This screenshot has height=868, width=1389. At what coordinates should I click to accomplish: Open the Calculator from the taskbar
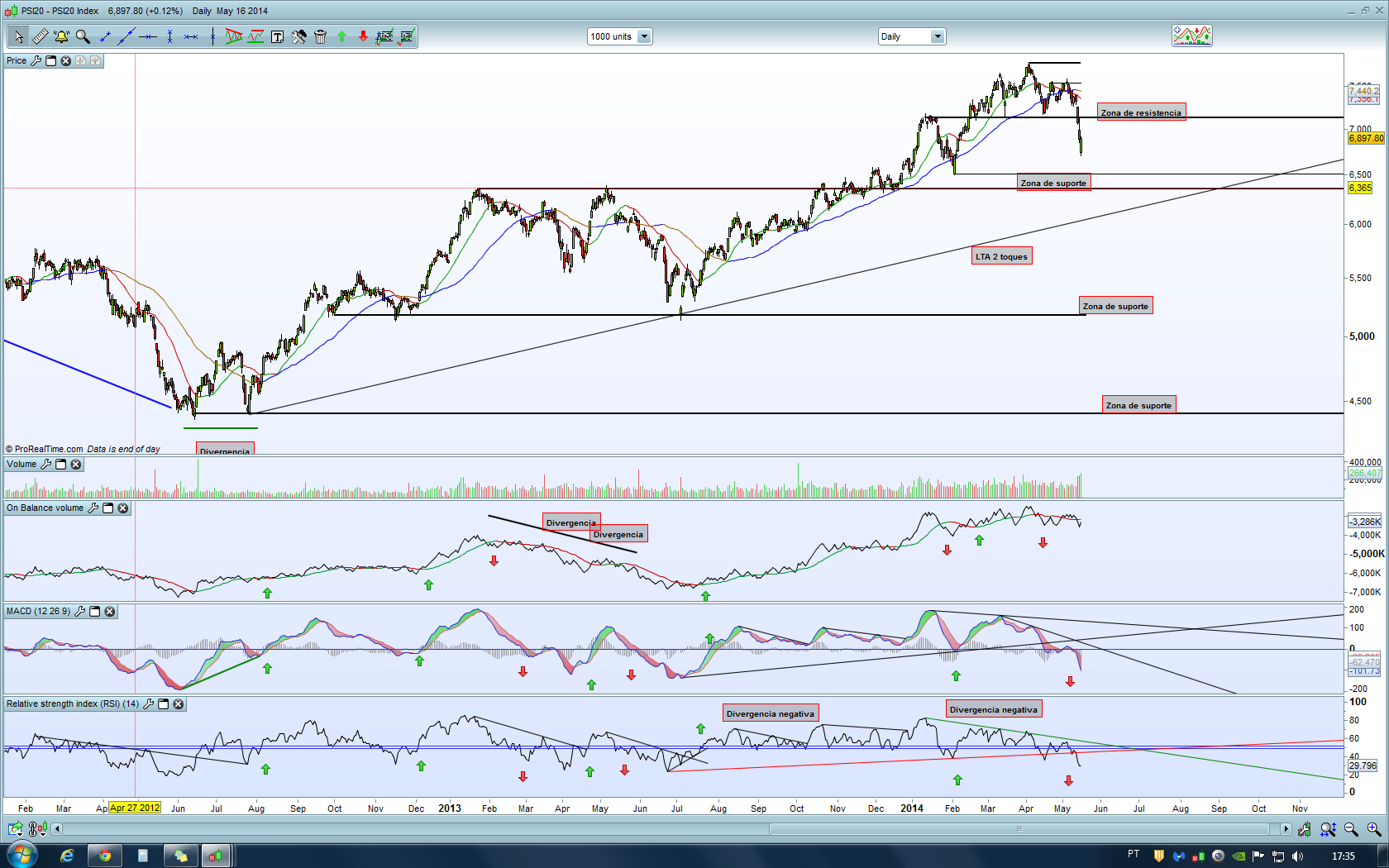(143, 856)
